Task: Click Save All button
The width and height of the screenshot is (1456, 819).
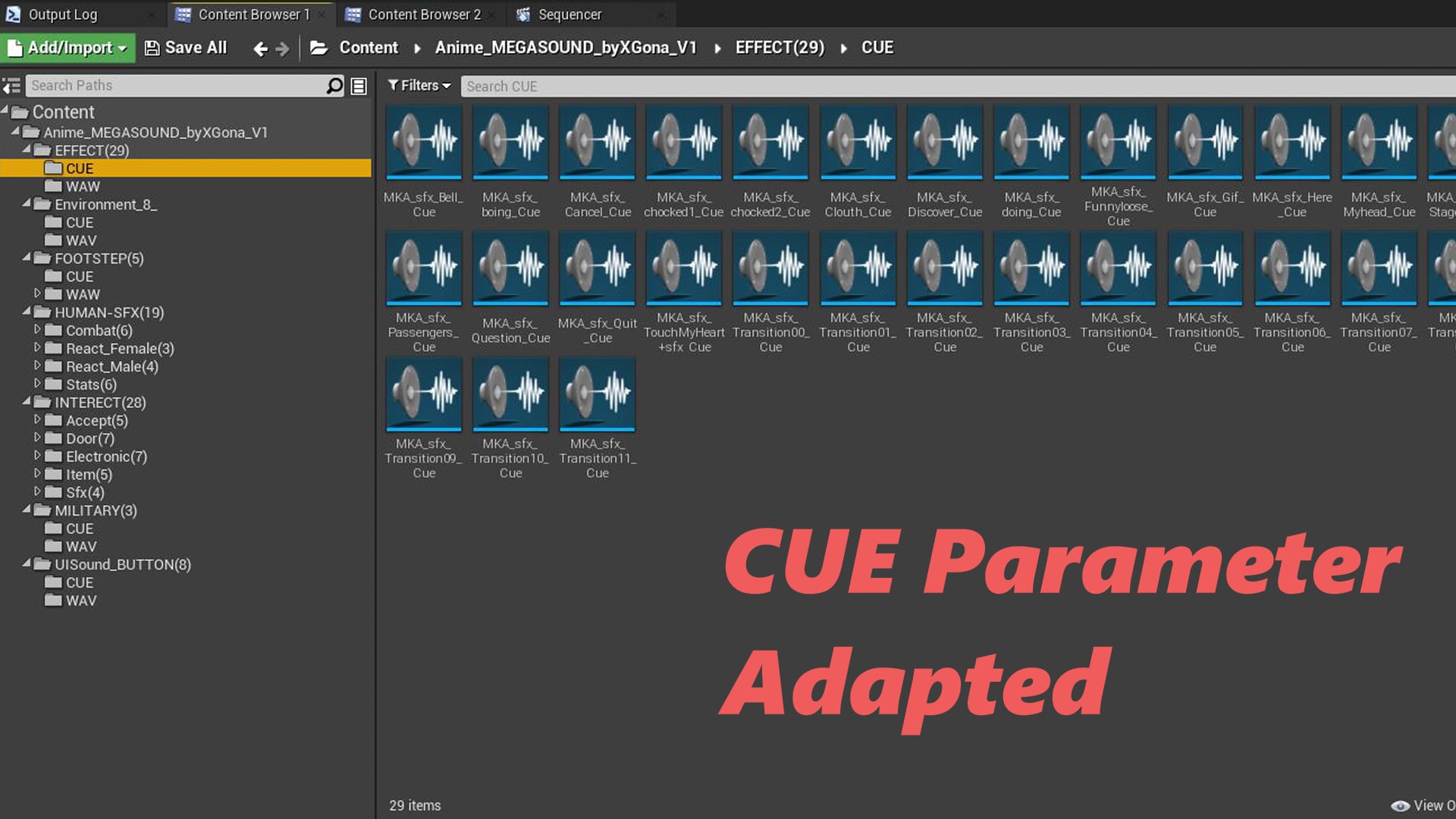Action: (186, 47)
